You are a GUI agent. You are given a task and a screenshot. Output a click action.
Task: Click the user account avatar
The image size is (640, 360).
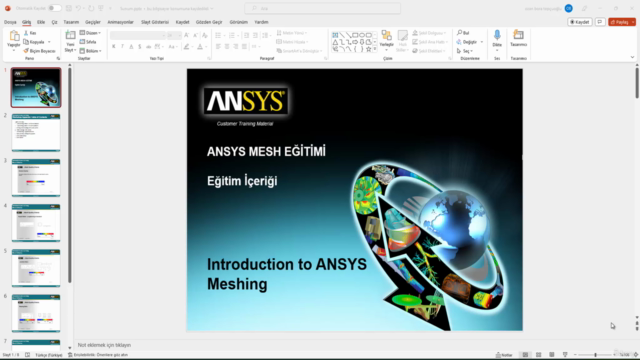(x=569, y=8)
